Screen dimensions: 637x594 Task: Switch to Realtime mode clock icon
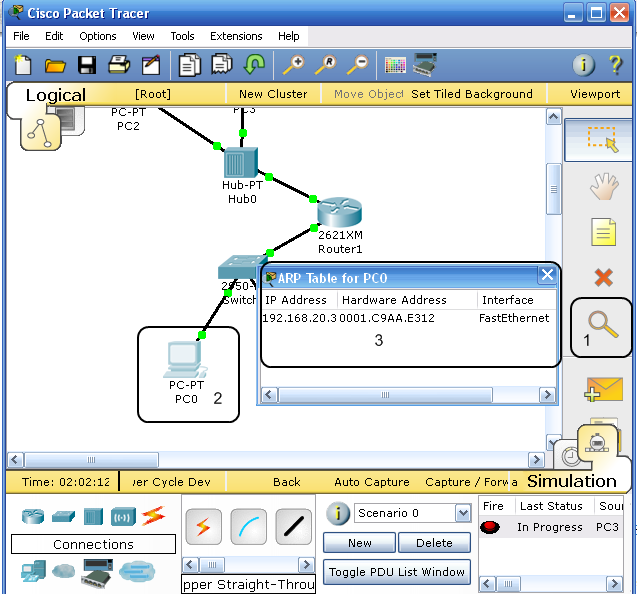pos(570,456)
